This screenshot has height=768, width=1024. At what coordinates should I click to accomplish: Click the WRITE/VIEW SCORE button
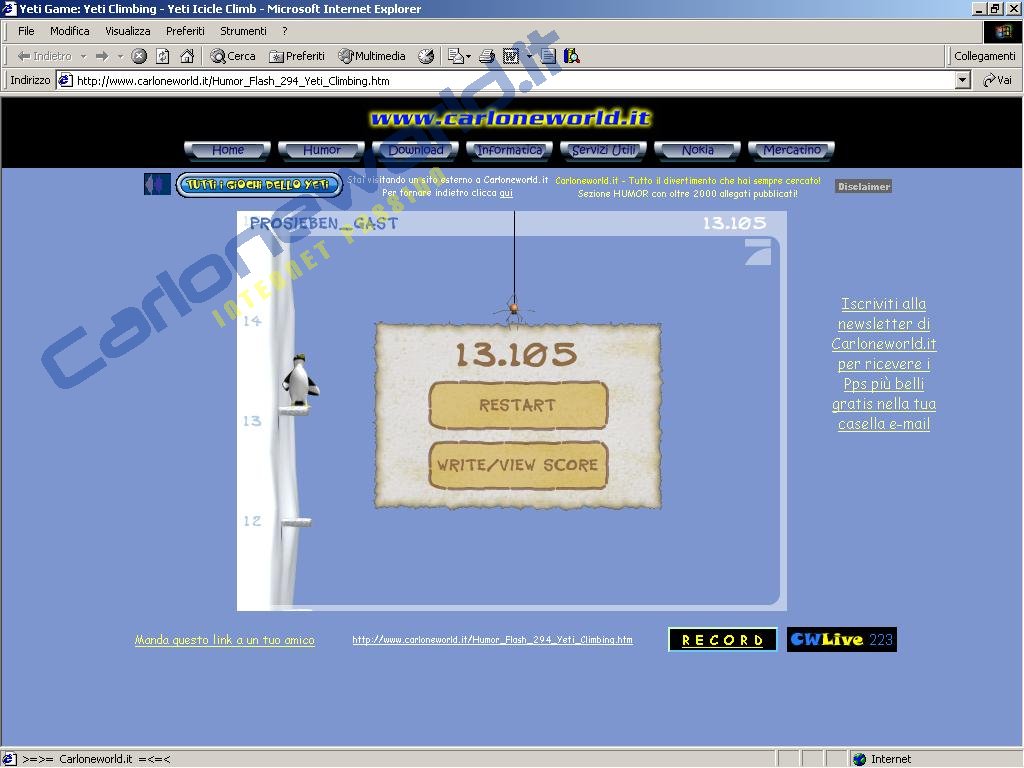click(x=518, y=465)
